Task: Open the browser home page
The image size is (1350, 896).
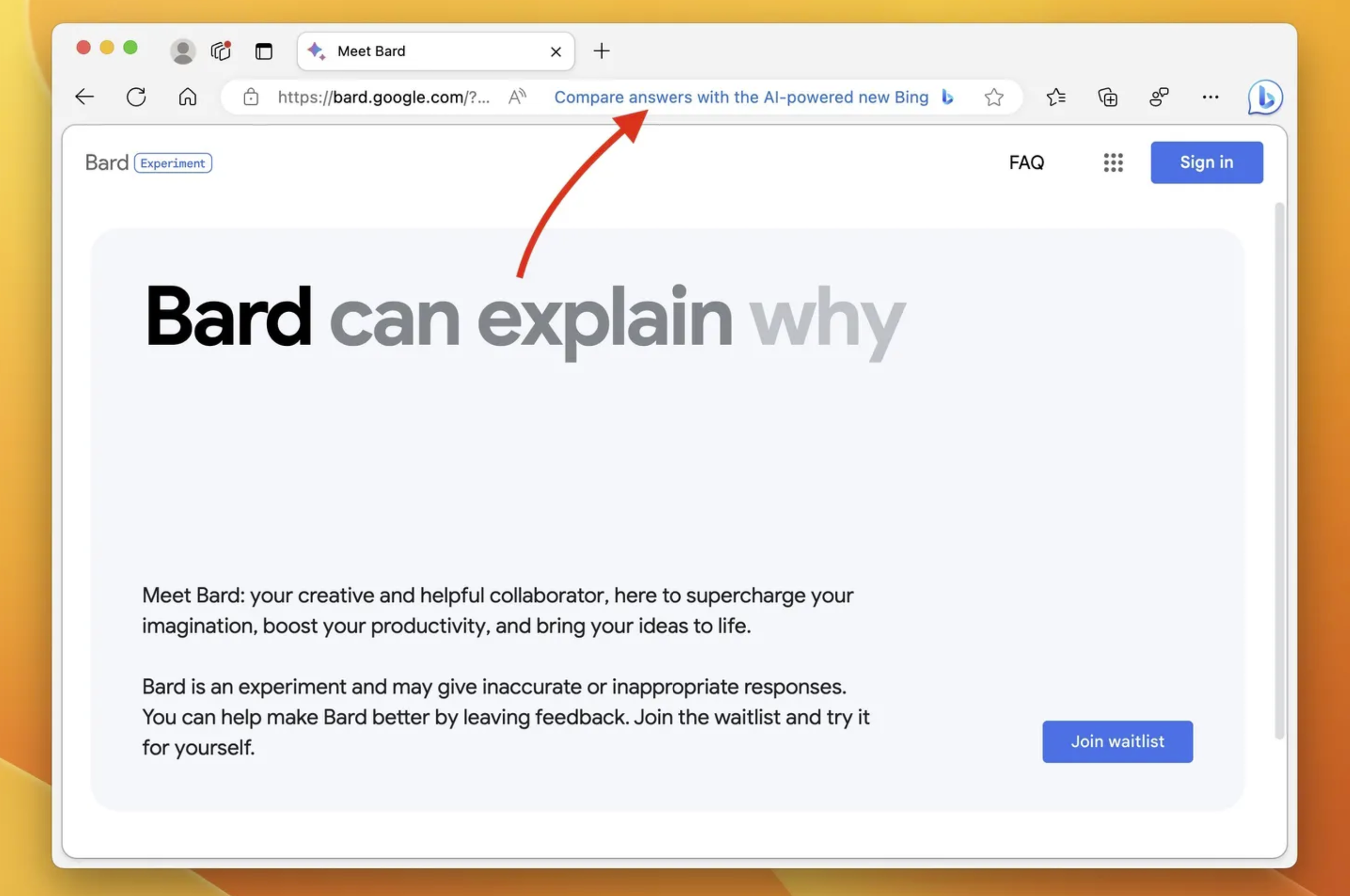Action: [x=187, y=97]
